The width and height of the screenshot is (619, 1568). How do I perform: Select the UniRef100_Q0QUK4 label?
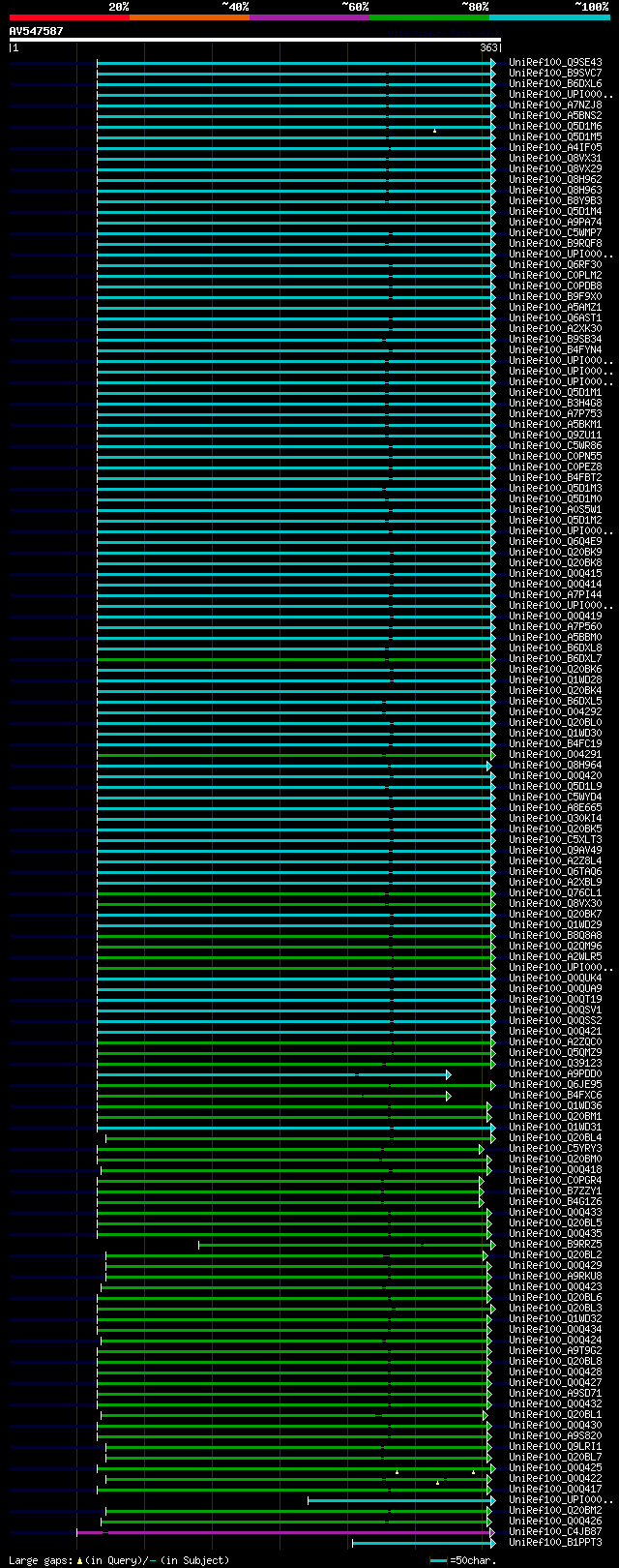point(555,979)
